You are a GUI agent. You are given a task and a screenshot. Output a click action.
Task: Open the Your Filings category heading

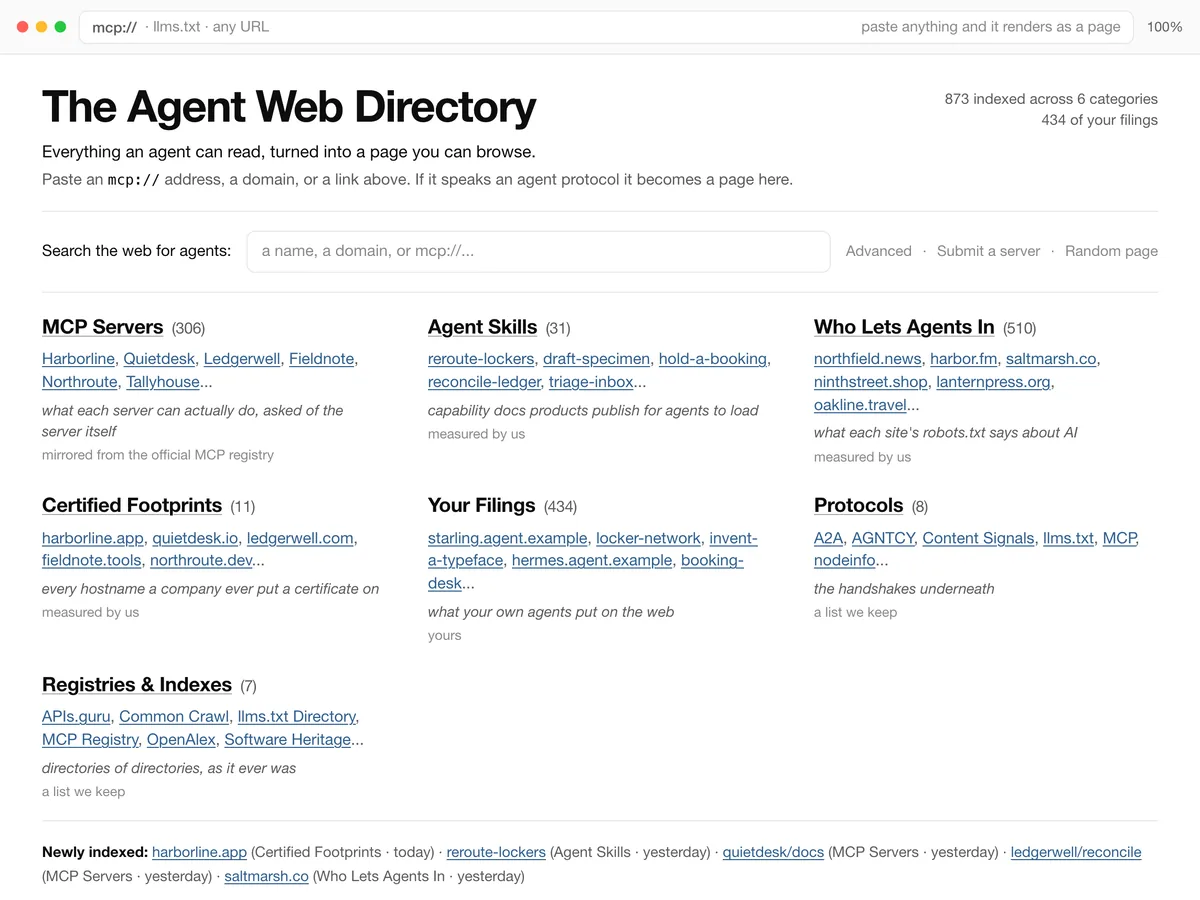pyautogui.click(x=481, y=505)
